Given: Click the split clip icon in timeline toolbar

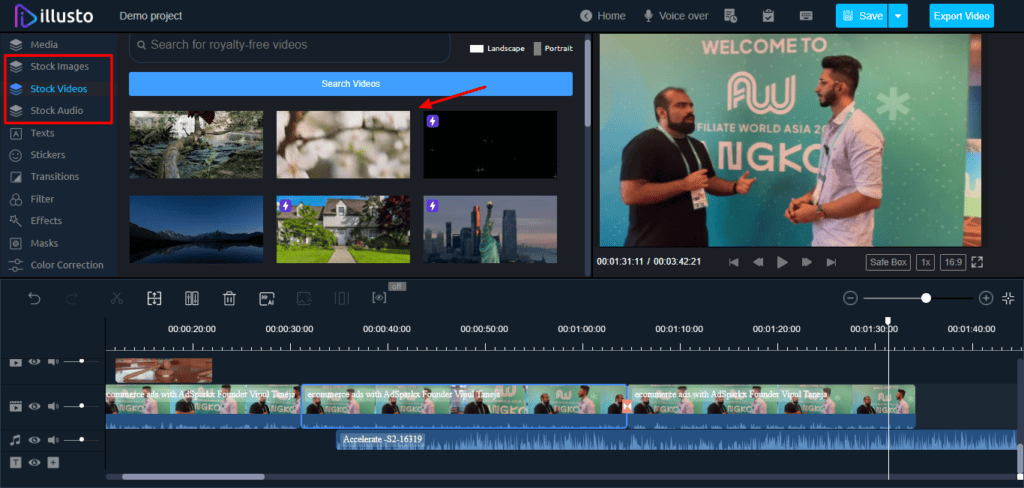Looking at the screenshot, I should 192,298.
